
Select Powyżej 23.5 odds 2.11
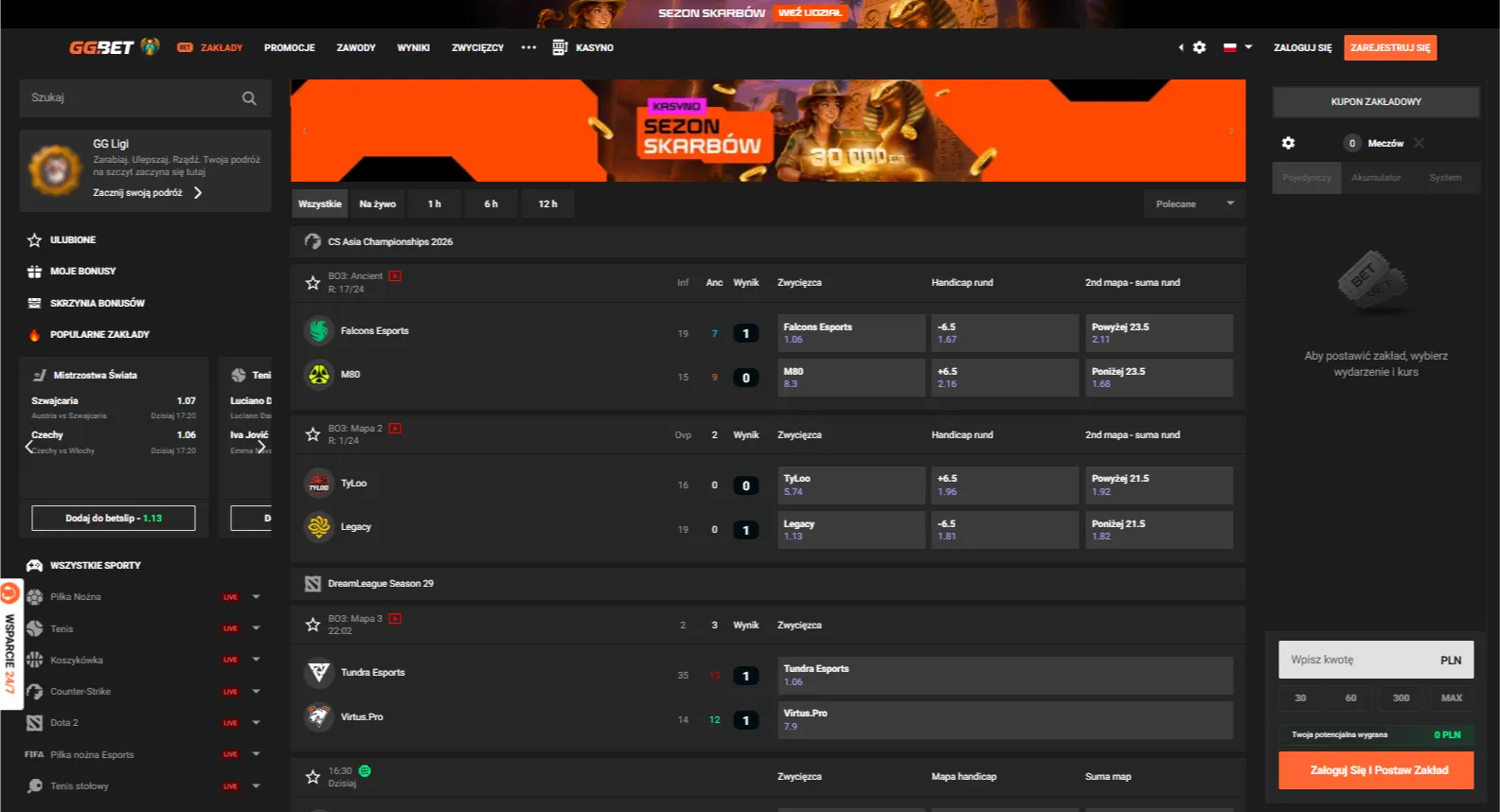coord(1159,333)
